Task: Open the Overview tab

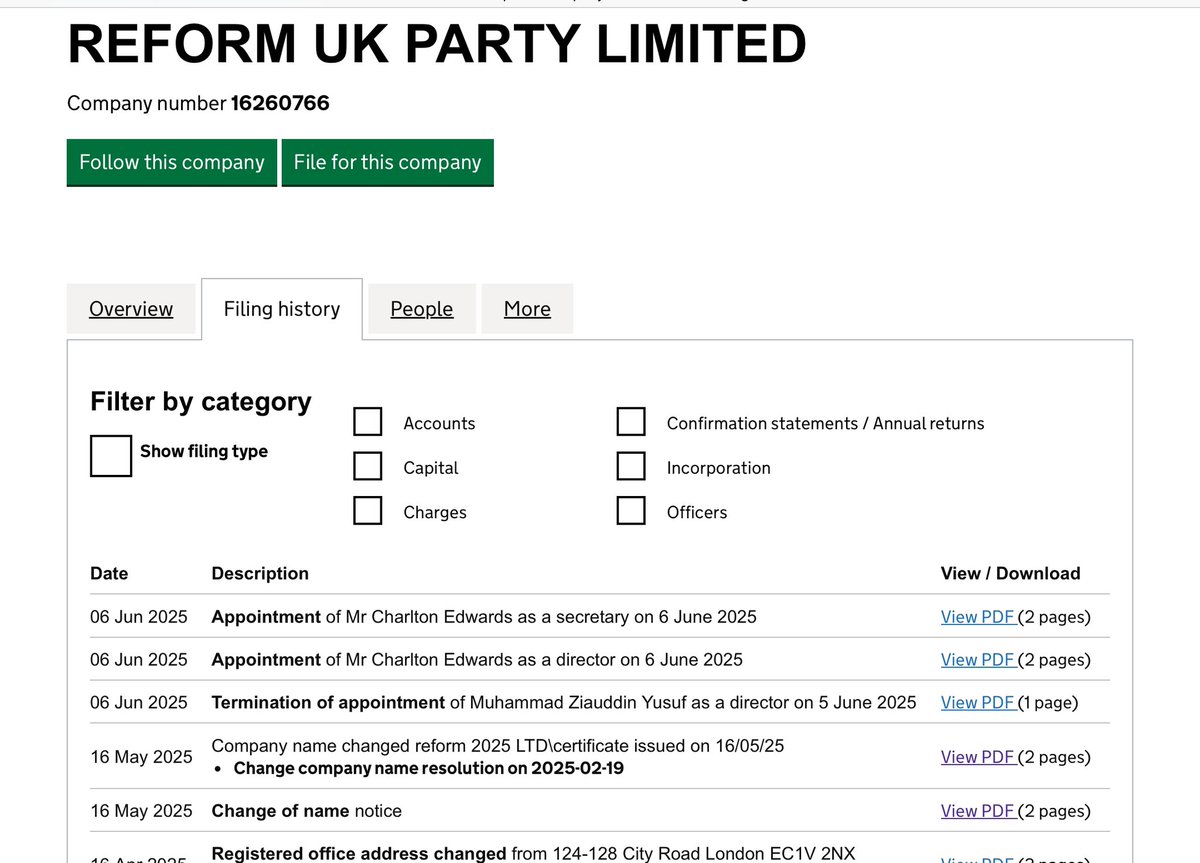Action: [x=131, y=309]
